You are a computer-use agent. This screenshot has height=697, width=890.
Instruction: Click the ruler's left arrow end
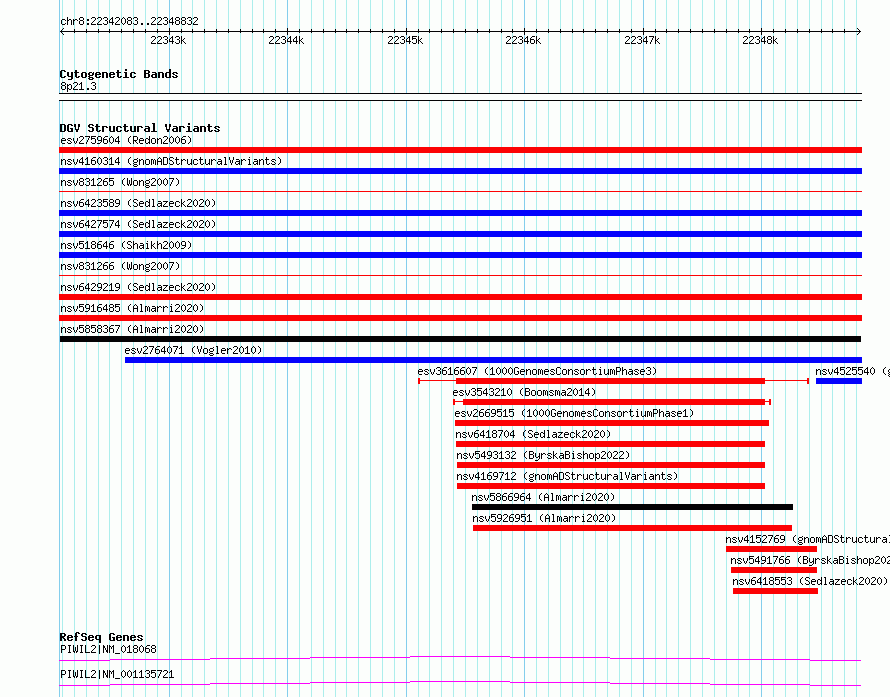tap(62, 32)
